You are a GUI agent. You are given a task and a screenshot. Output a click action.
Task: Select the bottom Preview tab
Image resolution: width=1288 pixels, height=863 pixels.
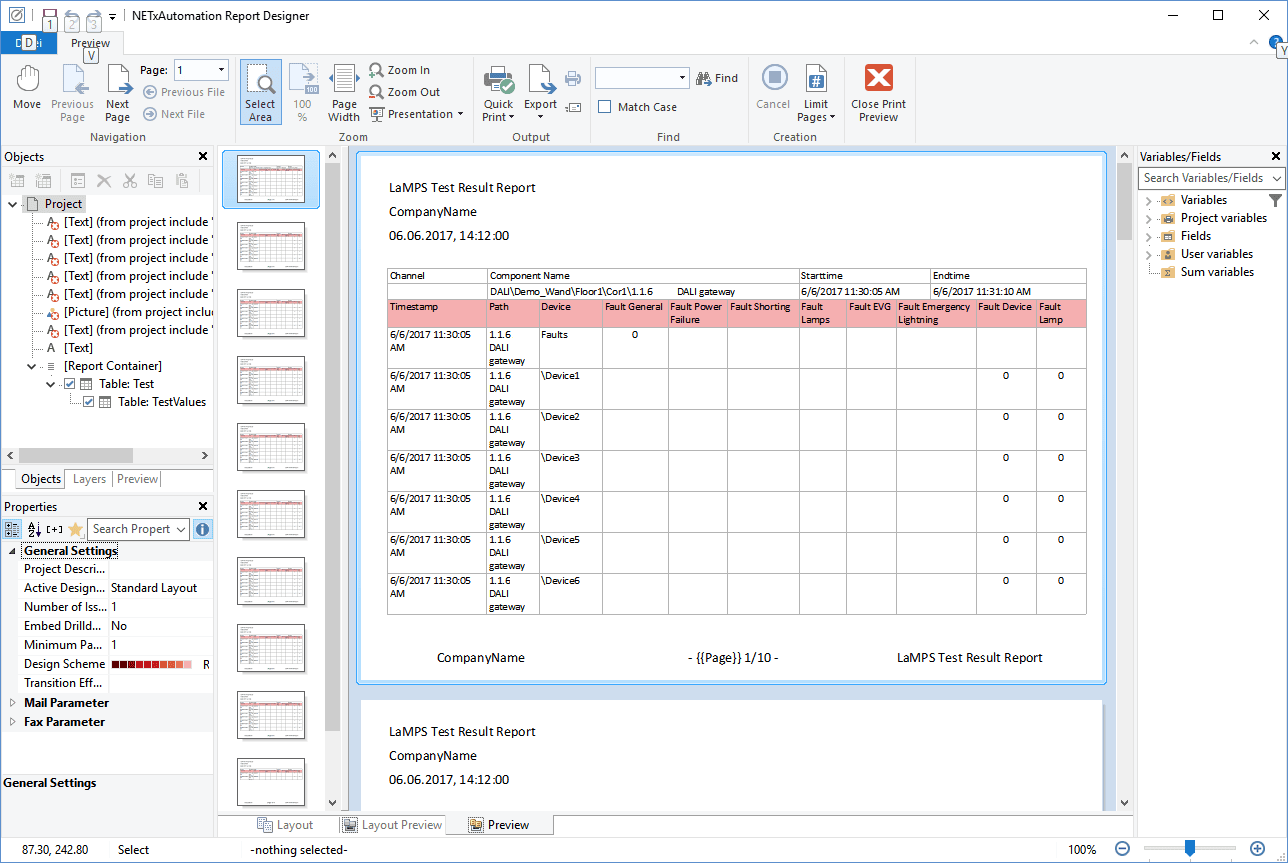[x=499, y=825]
